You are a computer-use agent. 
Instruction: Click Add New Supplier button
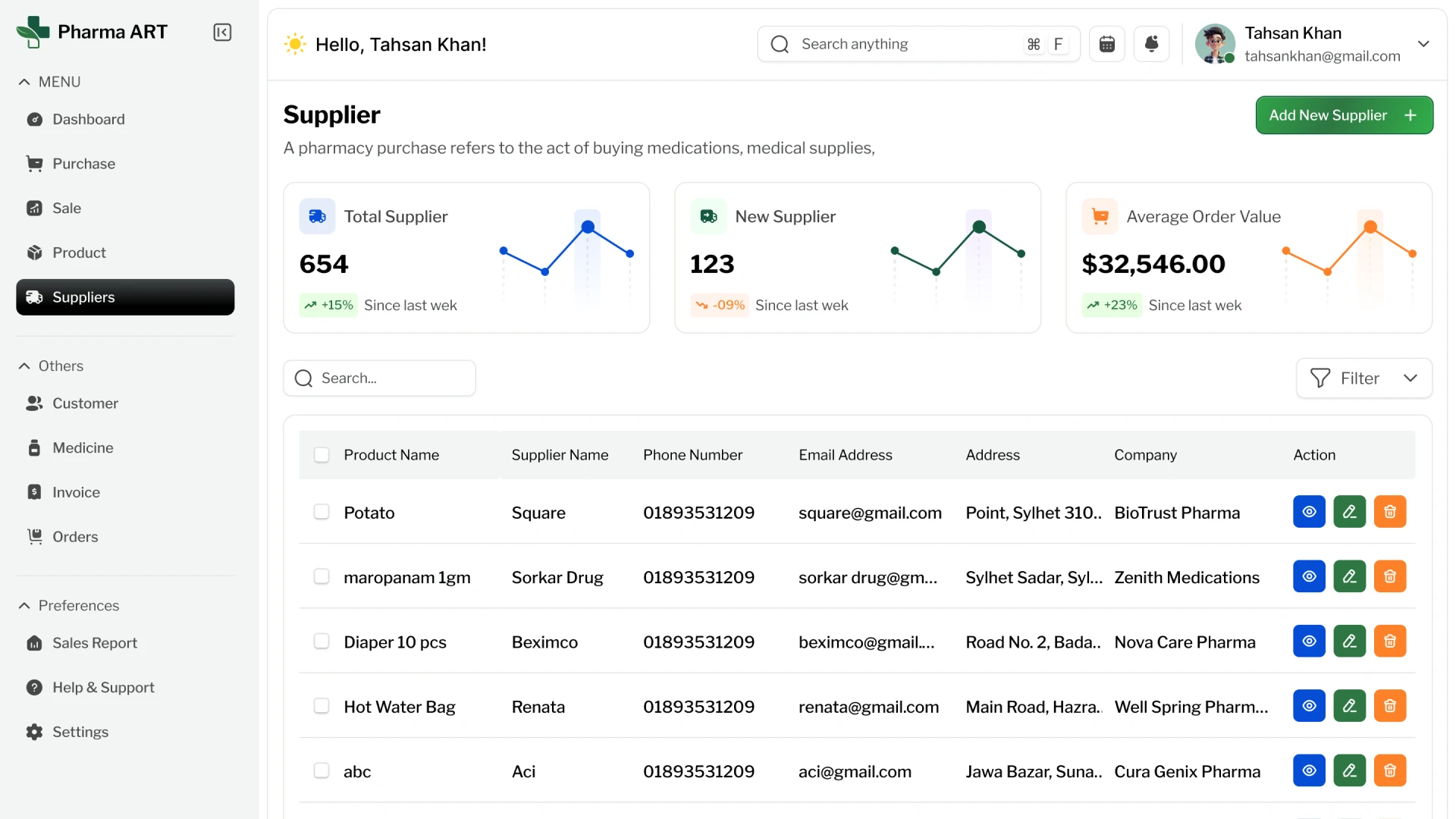point(1344,115)
